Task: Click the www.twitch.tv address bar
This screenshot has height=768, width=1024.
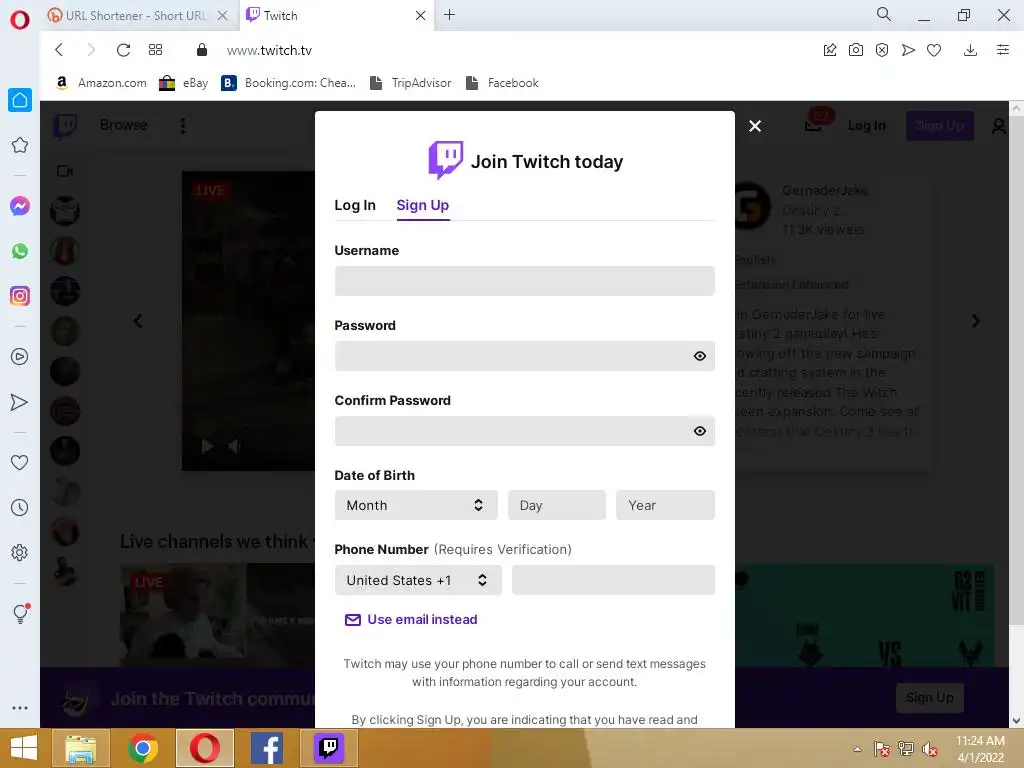Action: 270,50
